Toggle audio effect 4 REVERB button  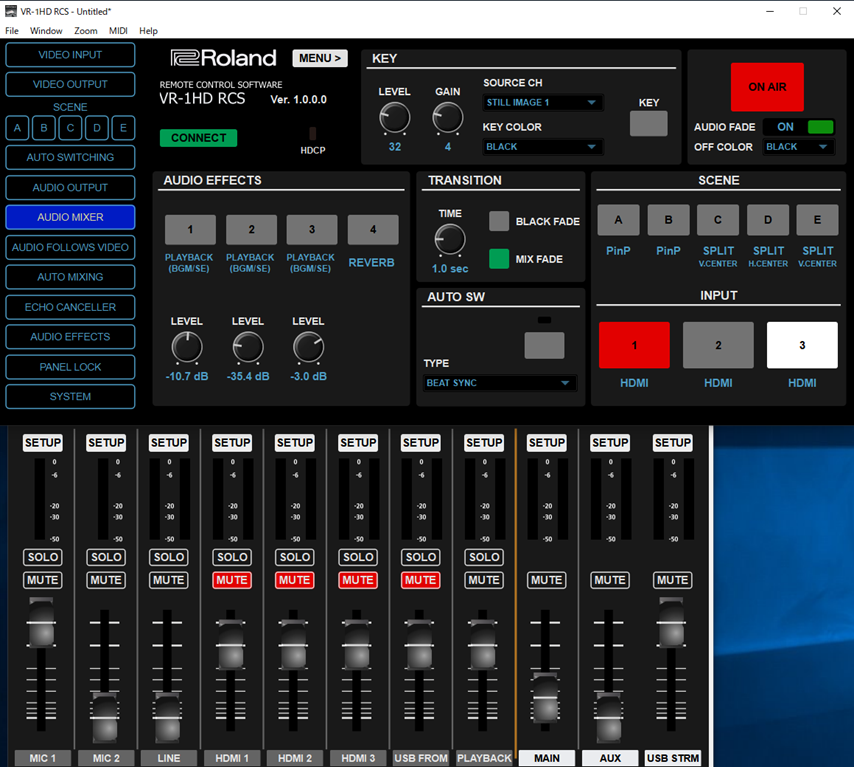(x=373, y=229)
